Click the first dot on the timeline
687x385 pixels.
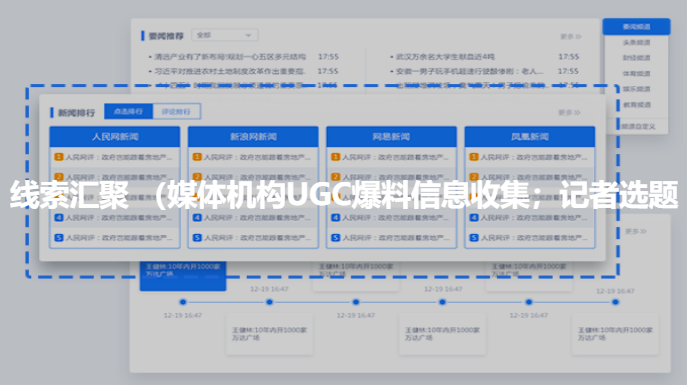coord(183,302)
